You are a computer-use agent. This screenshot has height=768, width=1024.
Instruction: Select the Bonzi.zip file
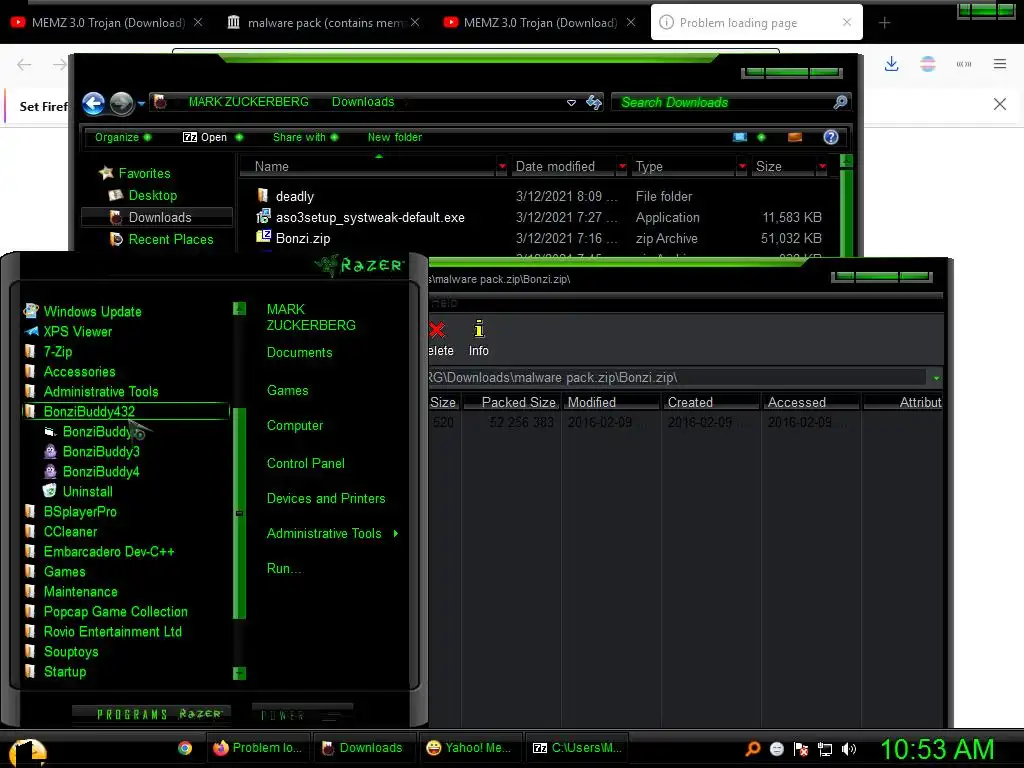click(x=302, y=238)
